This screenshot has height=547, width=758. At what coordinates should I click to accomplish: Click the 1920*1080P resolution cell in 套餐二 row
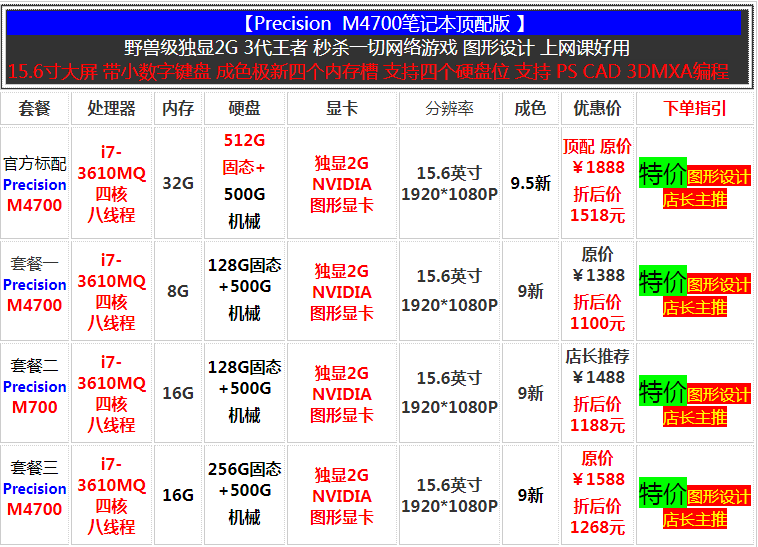[x=450, y=393]
